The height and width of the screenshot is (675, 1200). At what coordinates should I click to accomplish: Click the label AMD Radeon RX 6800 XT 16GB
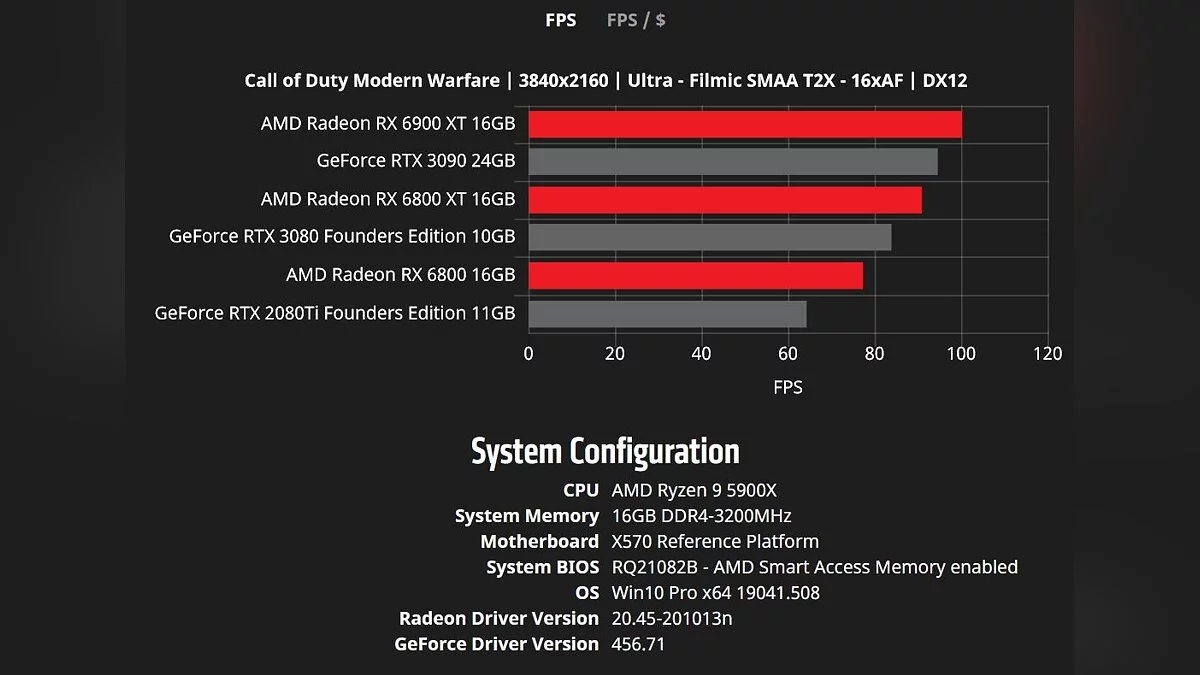[388, 199]
